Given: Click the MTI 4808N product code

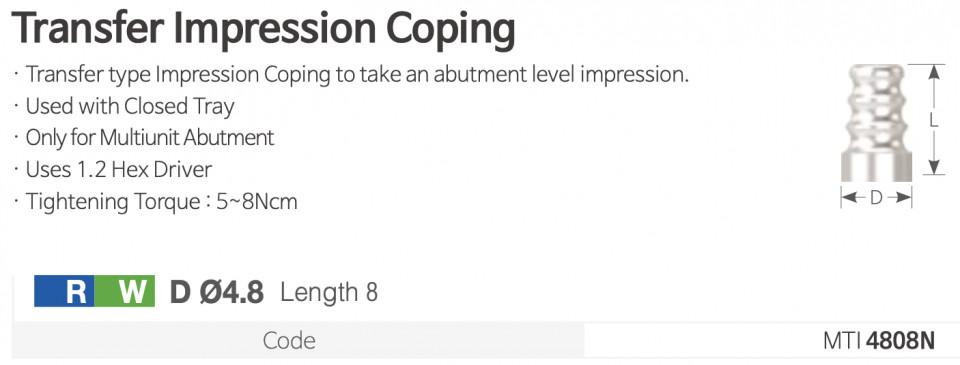Looking at the screenshot, I should [879, 342].
